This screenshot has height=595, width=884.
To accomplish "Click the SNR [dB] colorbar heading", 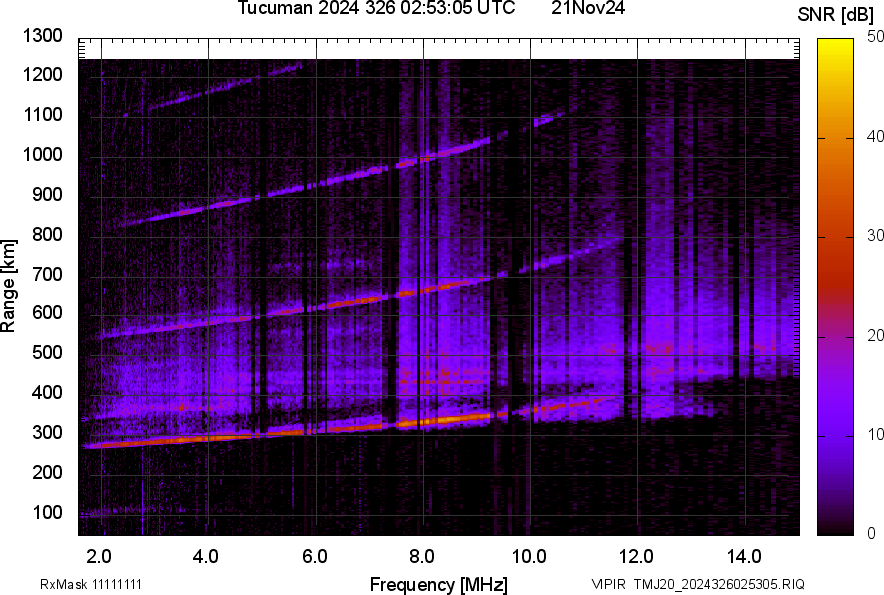I will click(x=836, y=15).
